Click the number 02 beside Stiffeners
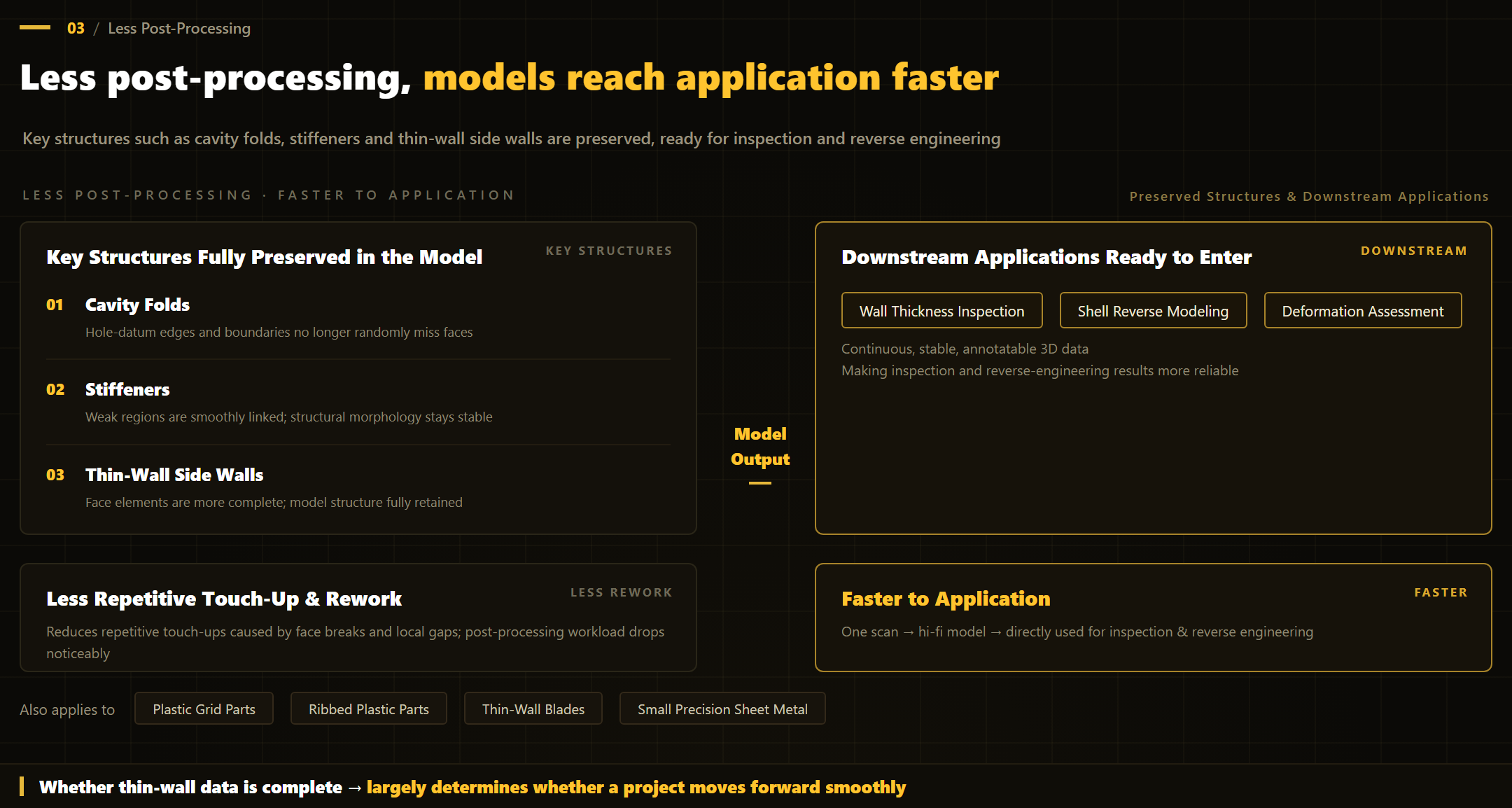This screenshot has width=1512, height=808. [x=55, y=389]
